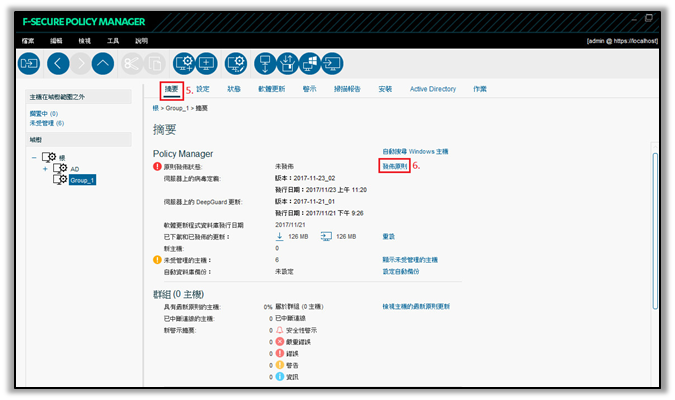The width and height of the screenshot is (675, 400).
Task: Click the Windows logo monitors toolbar icon
Action: (x=310, y=64)
